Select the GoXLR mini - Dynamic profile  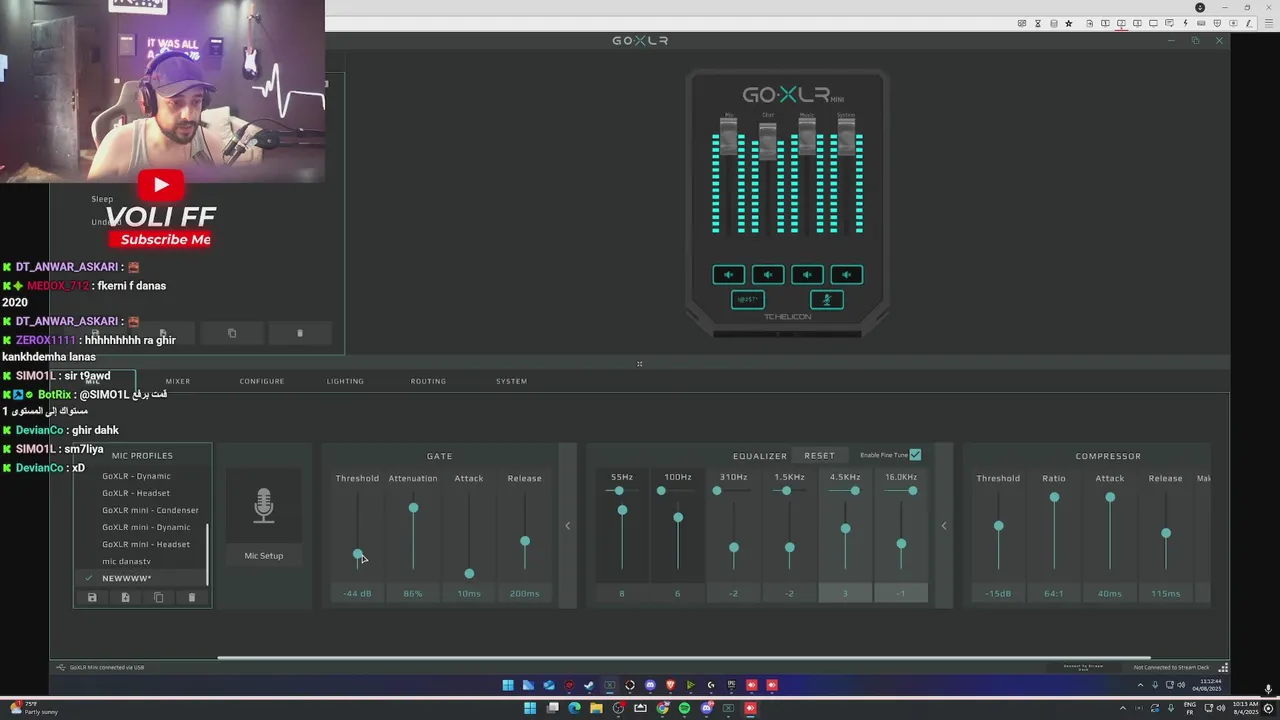[x=146, y=527]
